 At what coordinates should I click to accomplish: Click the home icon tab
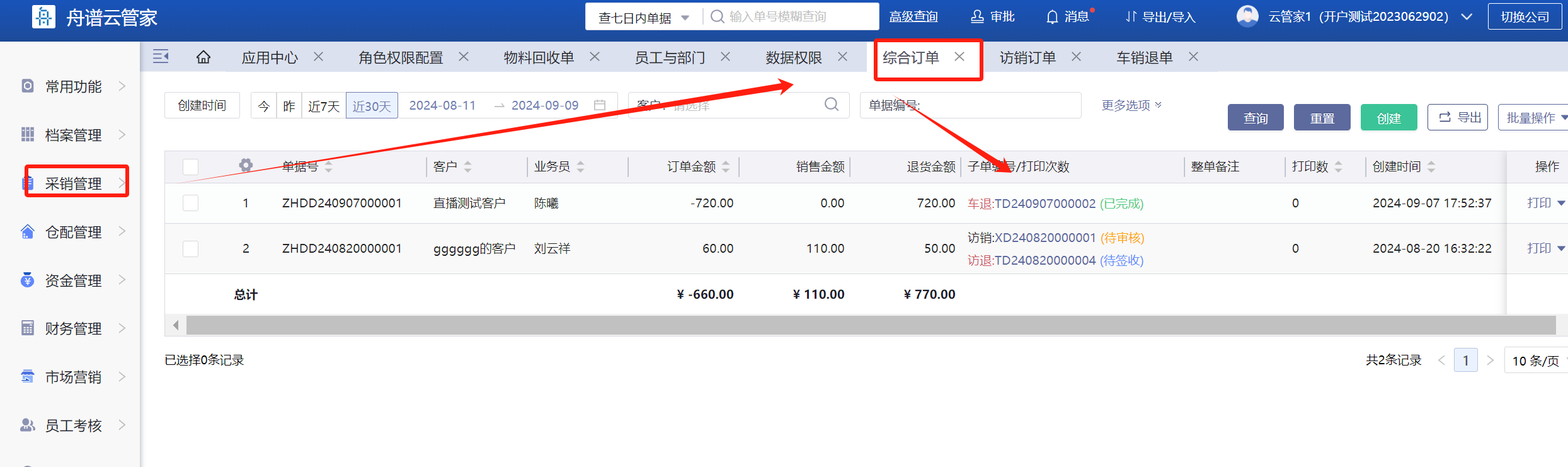(x=203, y=57)
